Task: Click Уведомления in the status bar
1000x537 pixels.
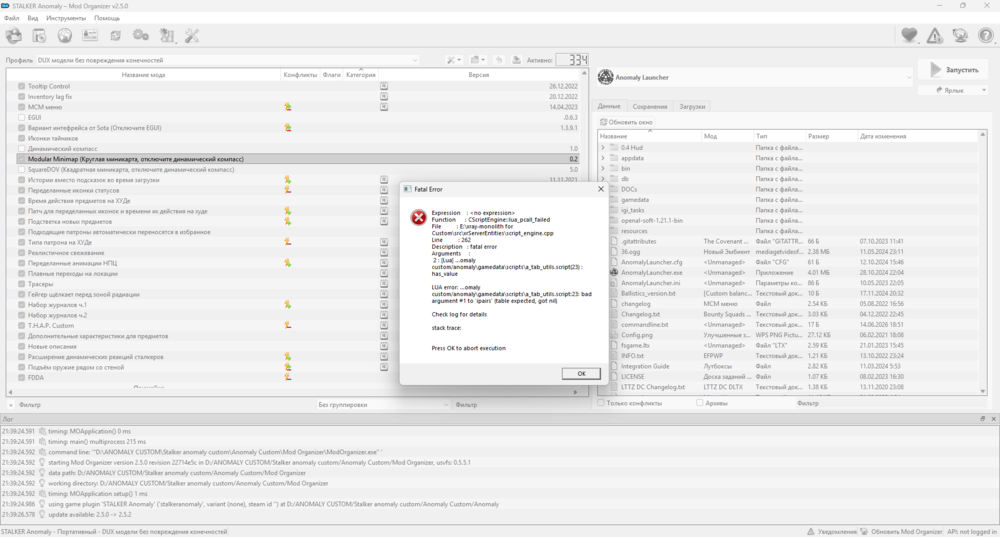Action: [832, 531]
